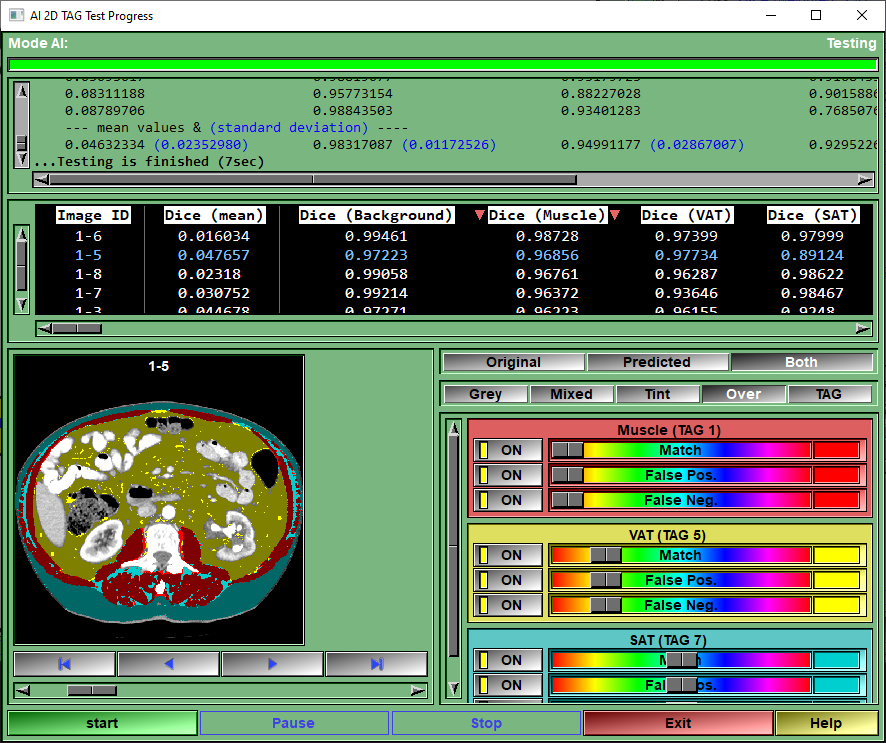Screen dimensions: 886x743
Task: Go to the previous image
Action: [x=169, y=664]
